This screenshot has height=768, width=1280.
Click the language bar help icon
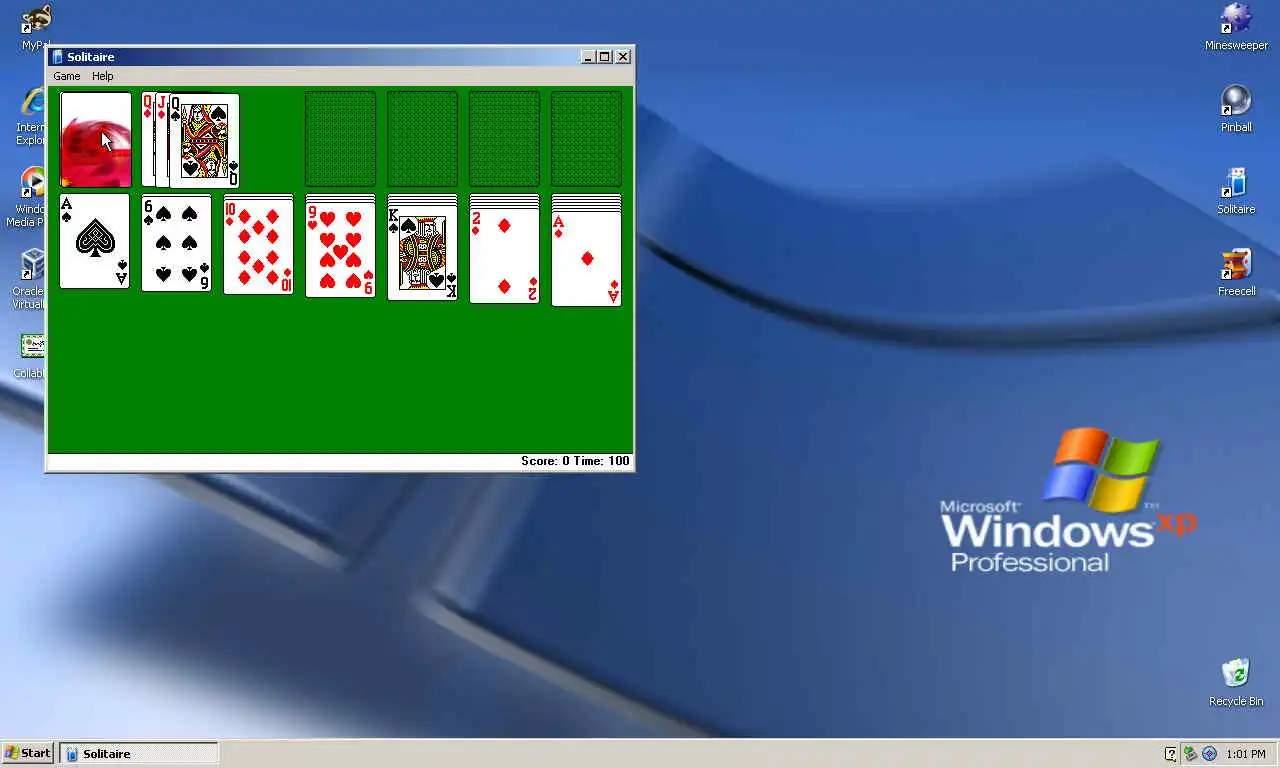click(1171, 754)
